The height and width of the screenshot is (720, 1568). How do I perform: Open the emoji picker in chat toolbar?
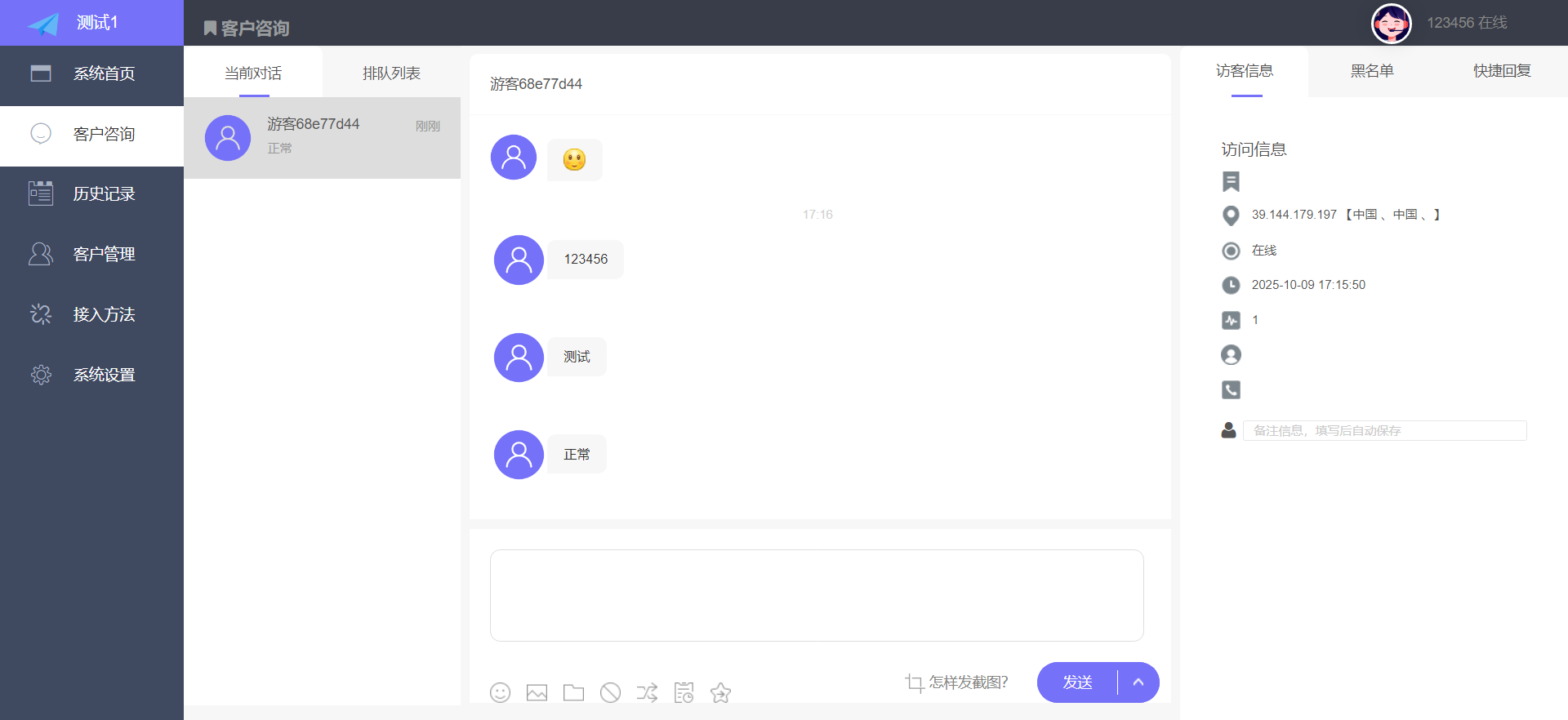[x=500, y=693]
